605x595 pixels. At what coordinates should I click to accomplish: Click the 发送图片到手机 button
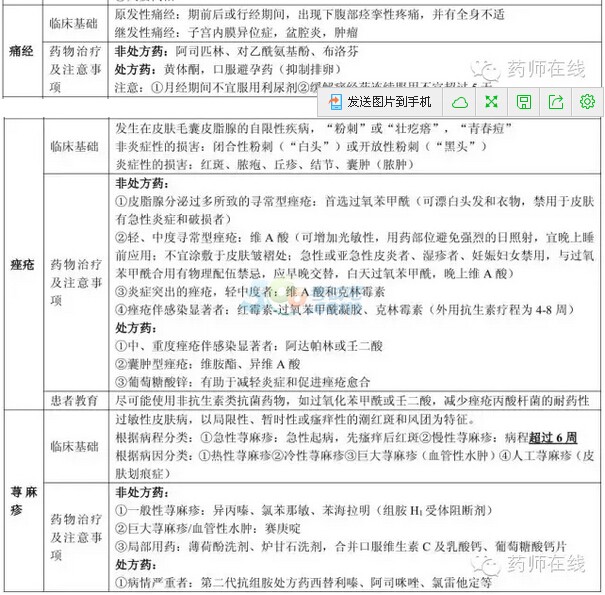pos(380,102)
